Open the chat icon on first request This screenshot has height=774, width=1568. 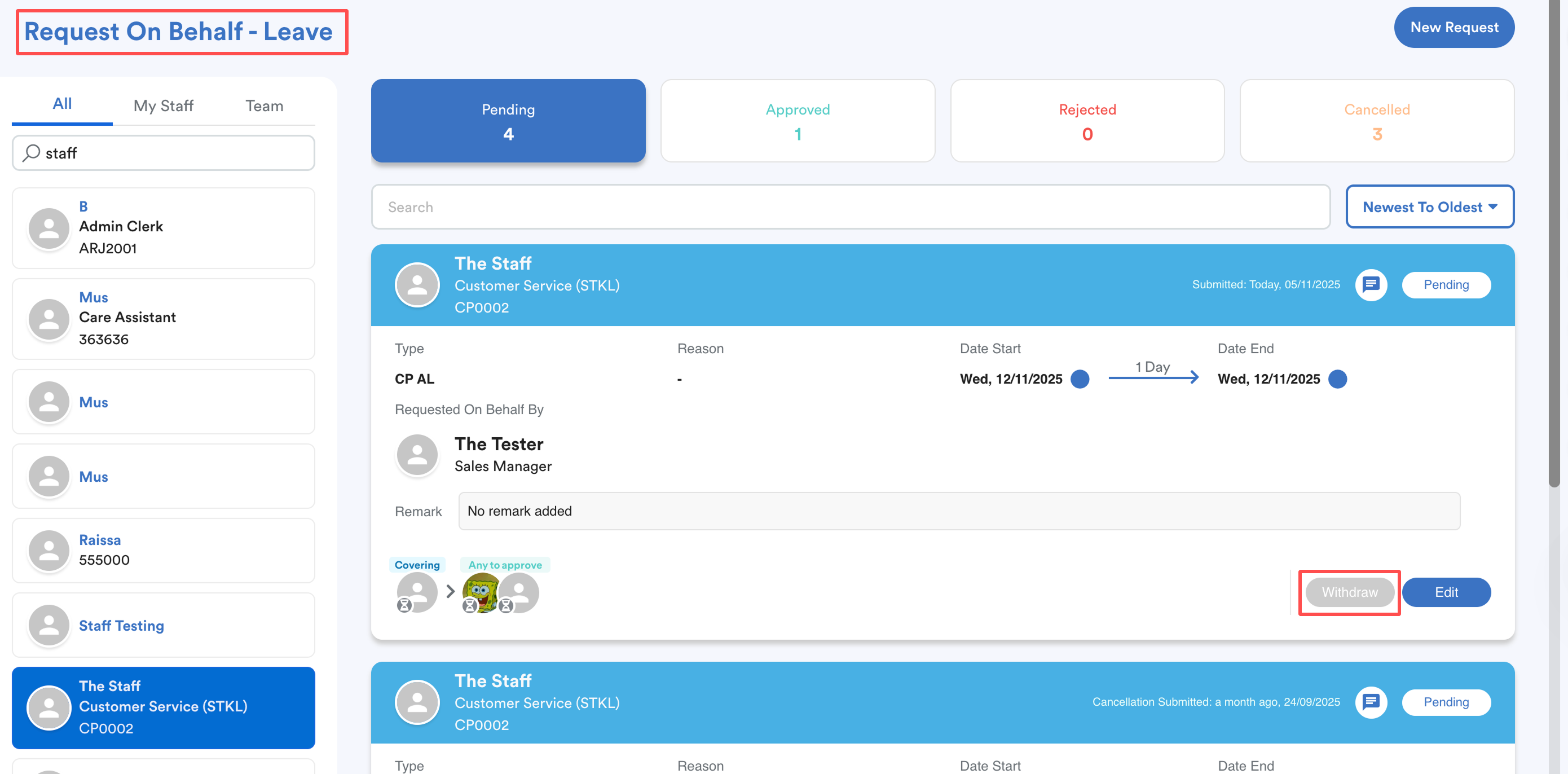(x=1370, y=284)
